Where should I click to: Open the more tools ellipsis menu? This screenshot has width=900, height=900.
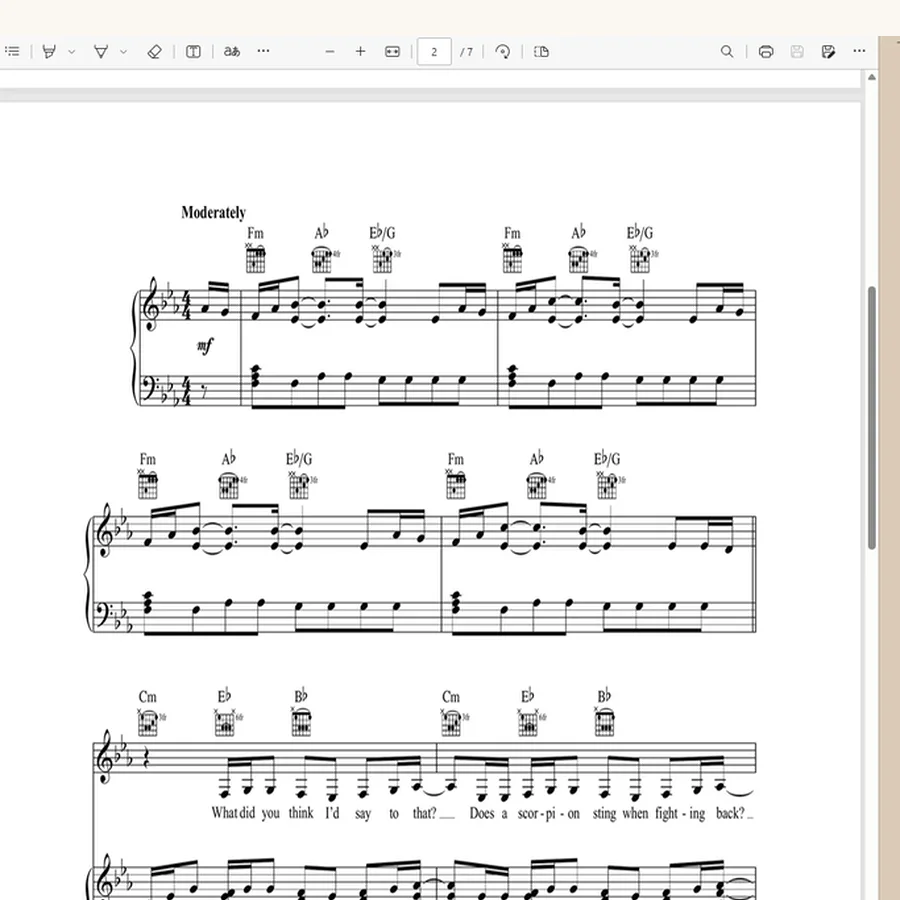pos(263,51)
